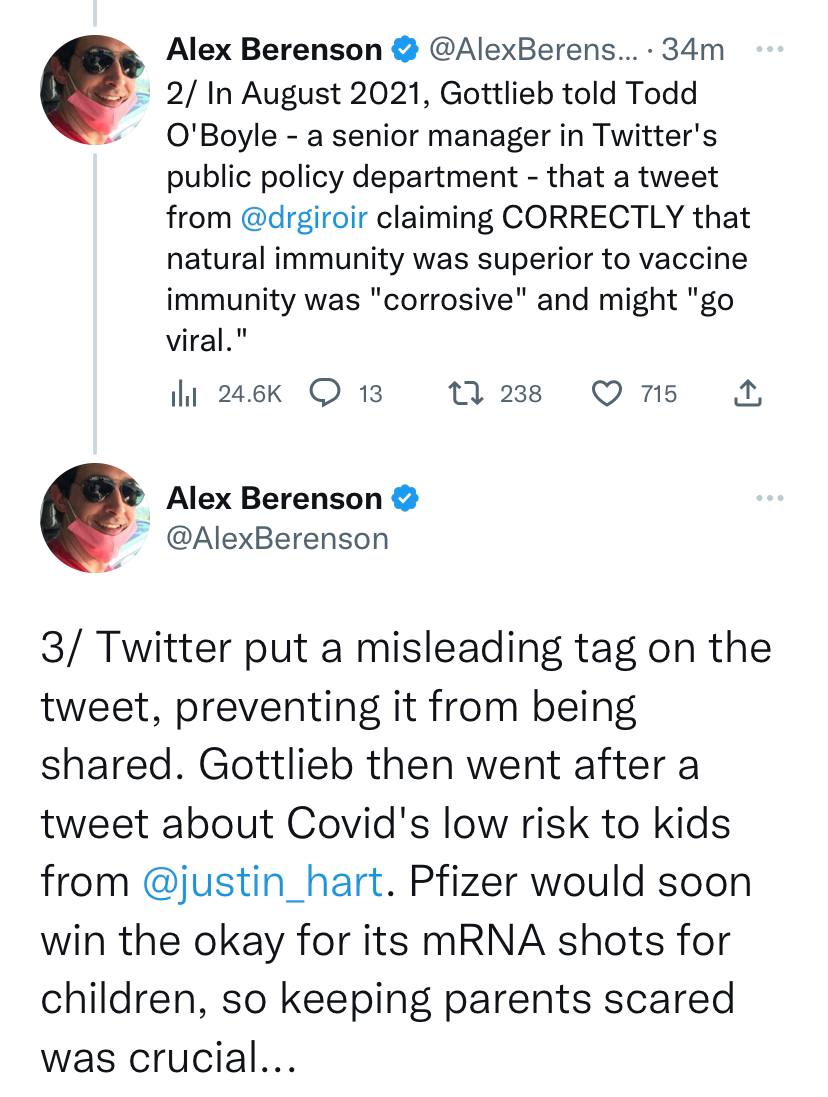Open the share upload icon

click(x=748, y=393)
